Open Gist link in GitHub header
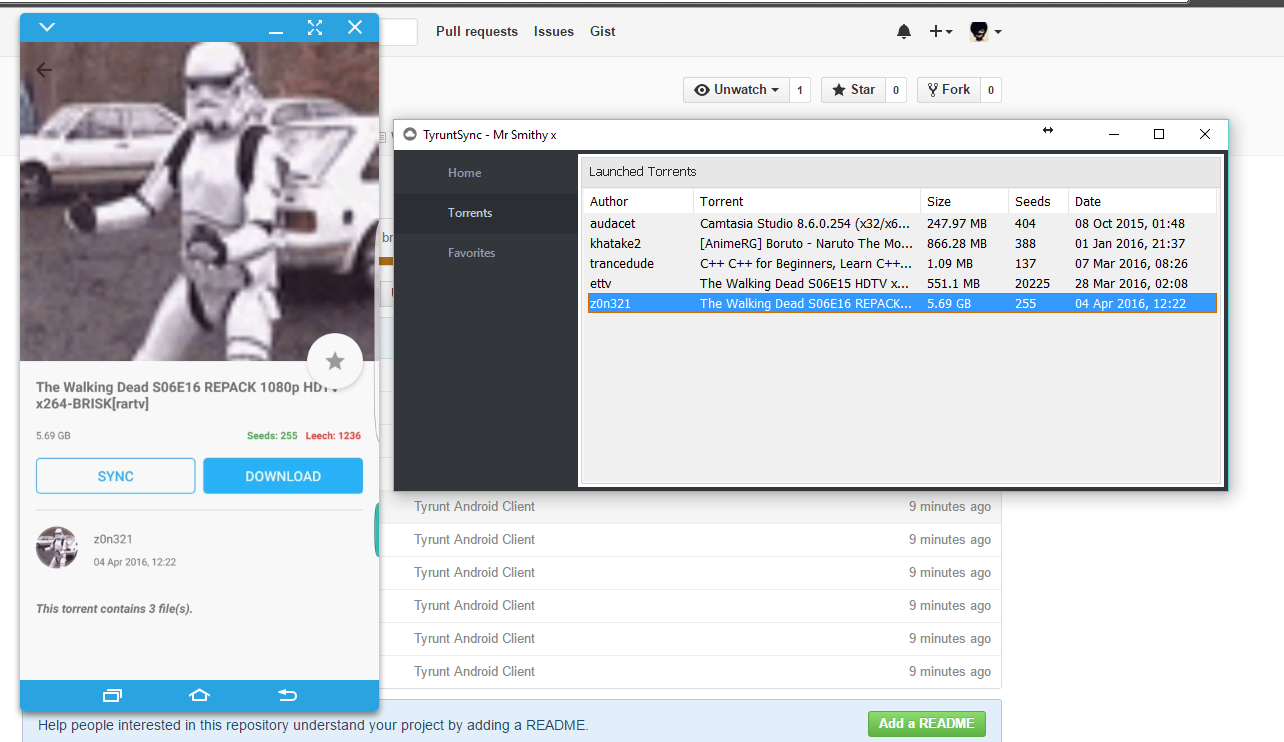This screenshot has width=1284, height=742. click(x=603, y=32)
